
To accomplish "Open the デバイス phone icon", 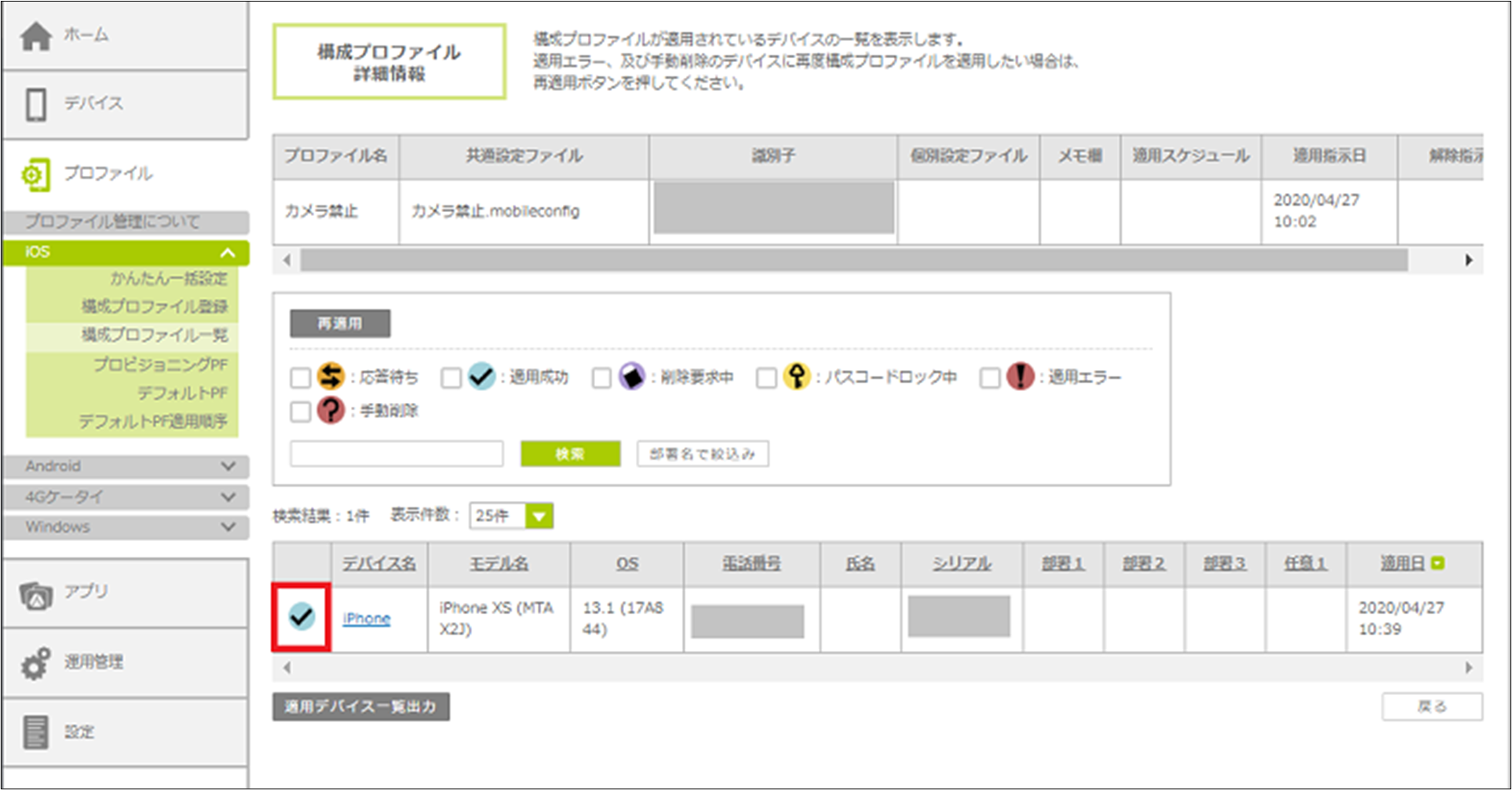I will coord(36,104).
